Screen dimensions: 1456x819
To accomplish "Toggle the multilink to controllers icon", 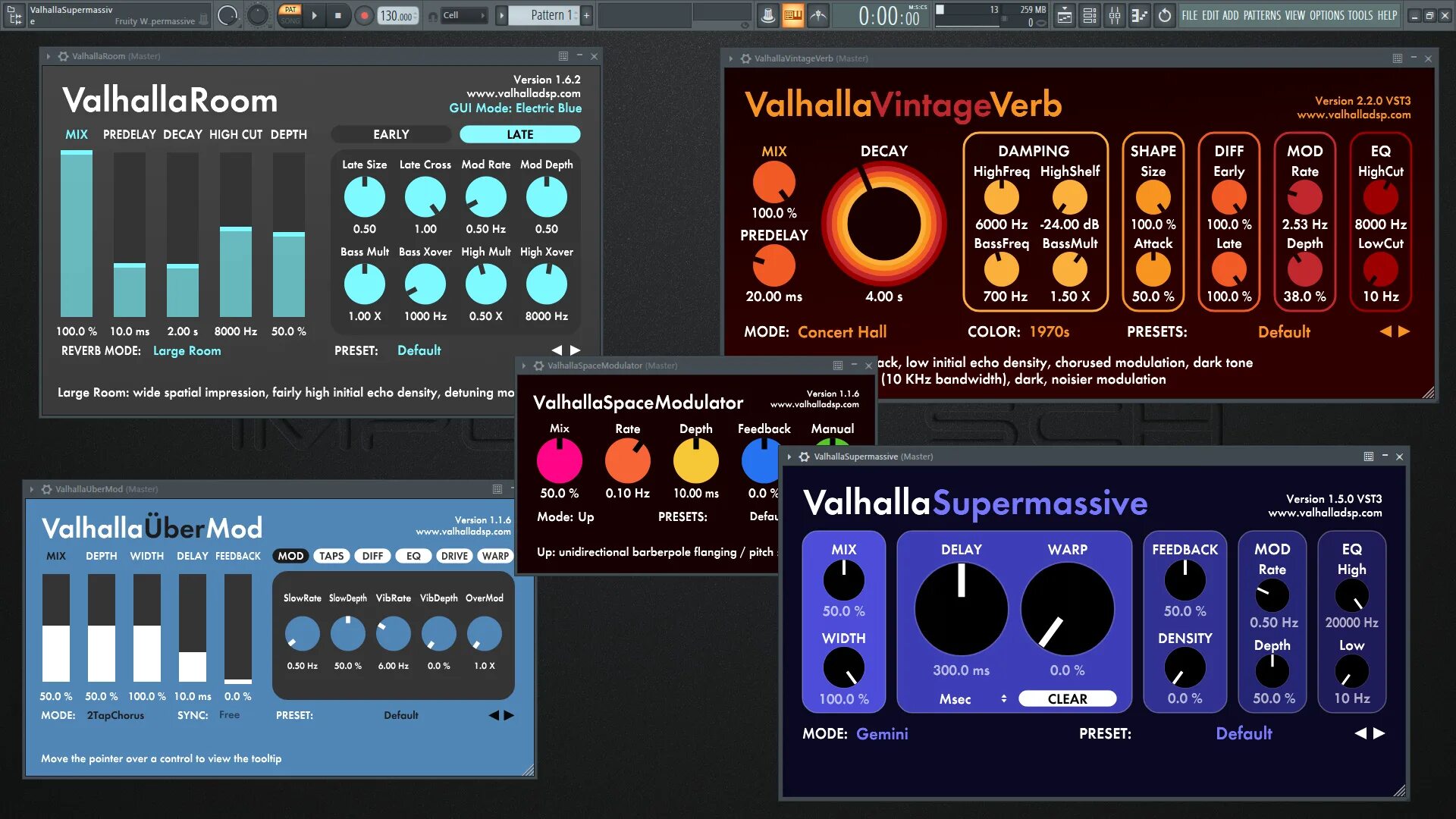I will click(767, 15).
